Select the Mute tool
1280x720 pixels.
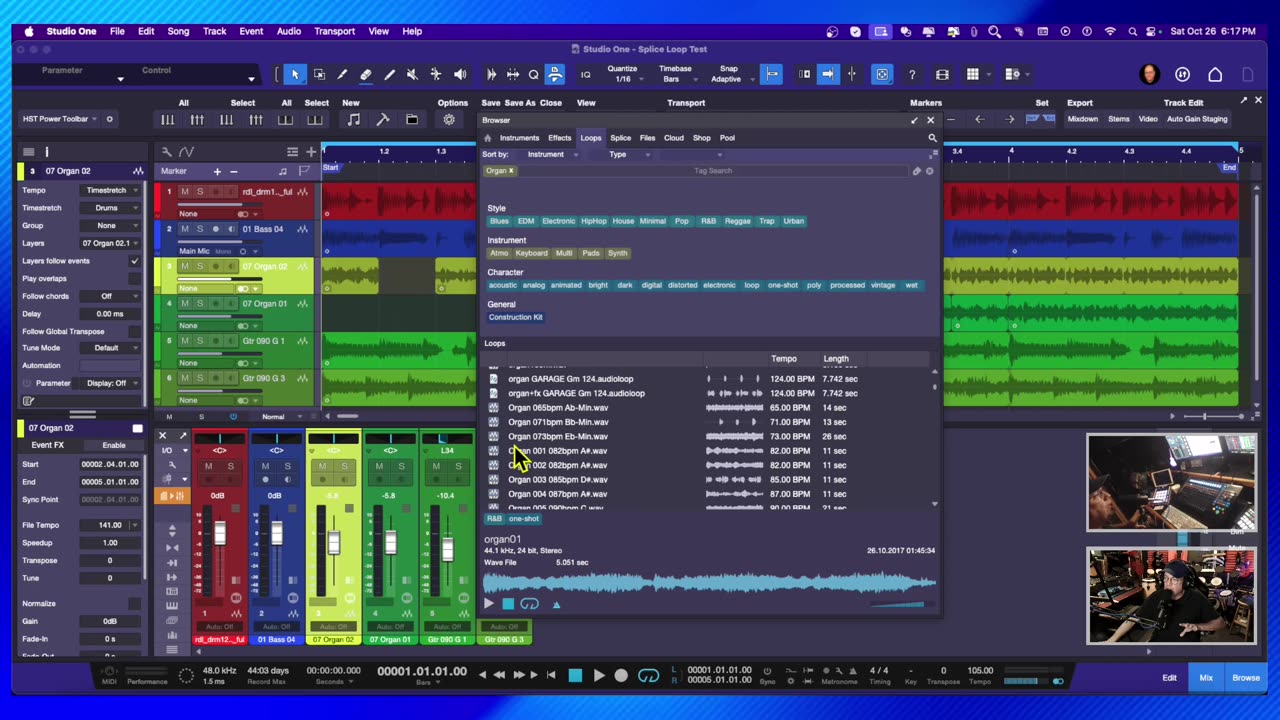[412, 74]
